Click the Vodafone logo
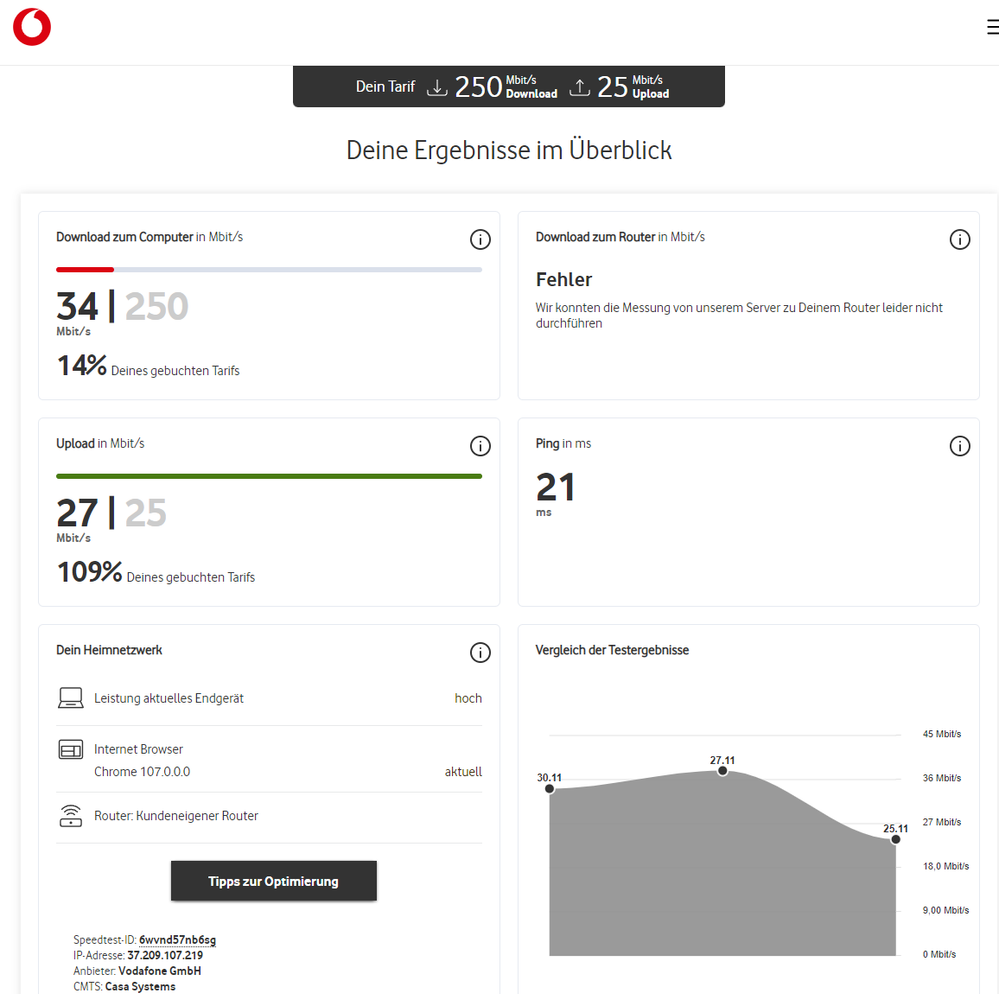 pos(32,27)
